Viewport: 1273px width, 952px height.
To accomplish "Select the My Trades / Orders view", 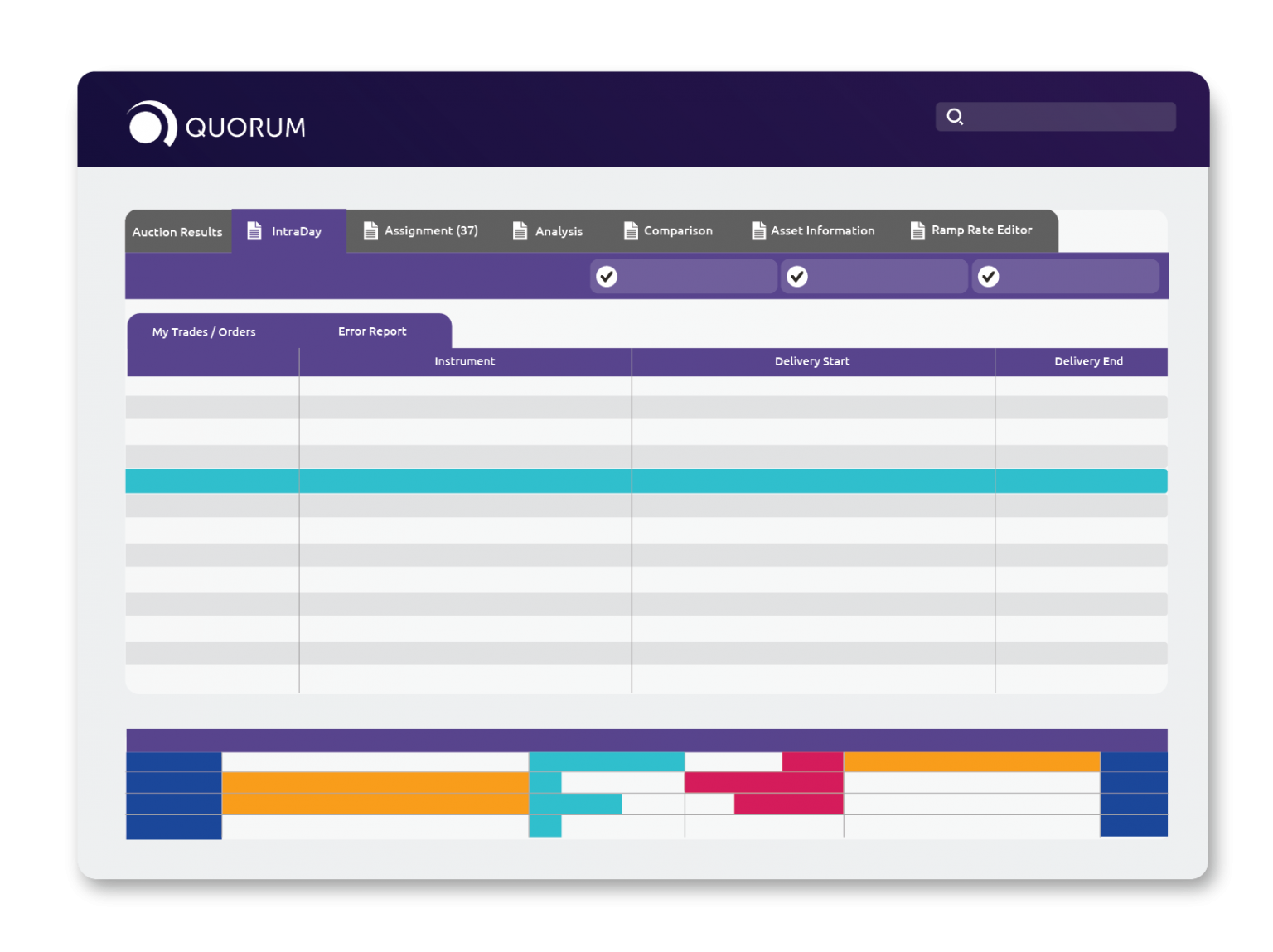I will (202, 331).
